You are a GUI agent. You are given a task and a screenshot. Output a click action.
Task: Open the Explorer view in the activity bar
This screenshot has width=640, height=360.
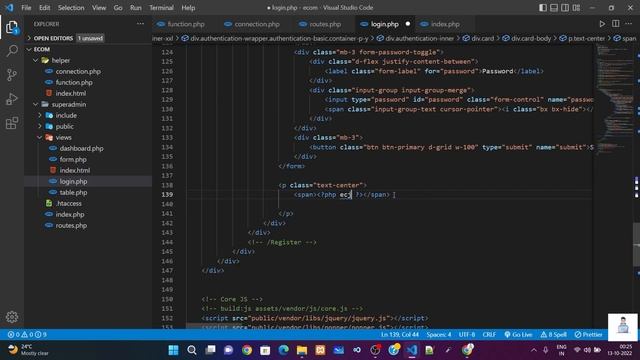pyautogui.click(x=12, y=27)
